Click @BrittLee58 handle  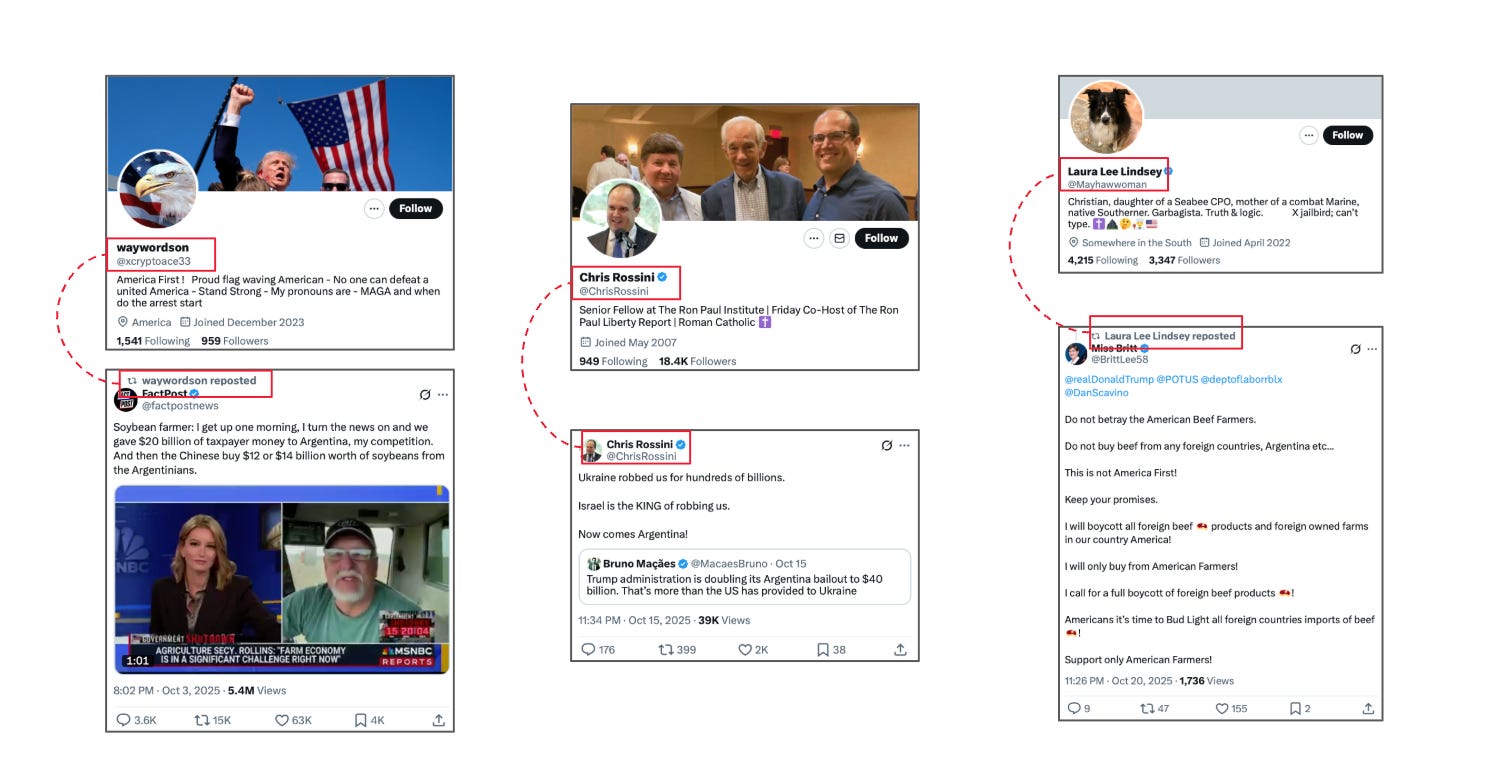[1120, 359]
